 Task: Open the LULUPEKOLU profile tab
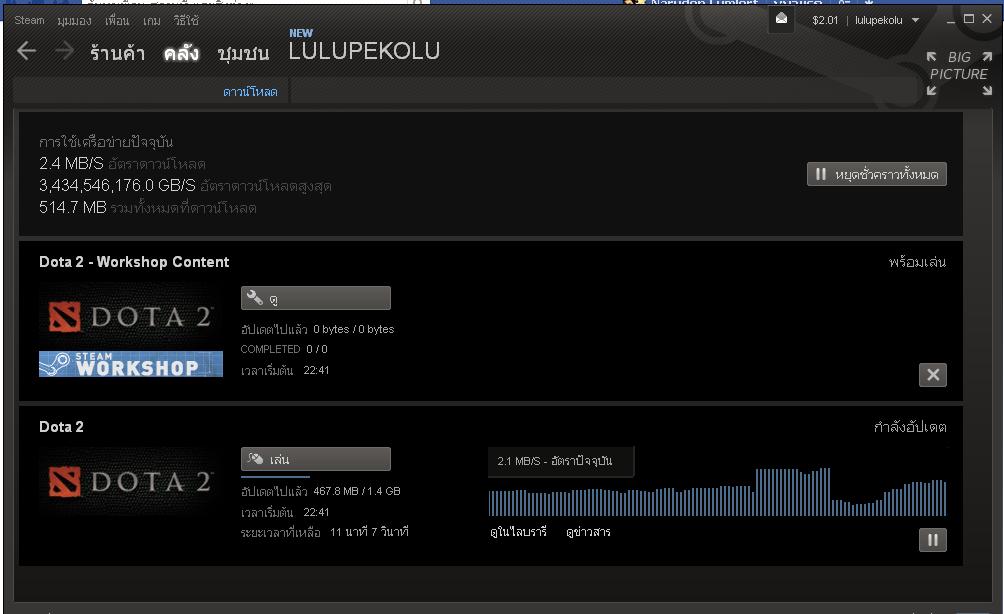tap(364, 51)
